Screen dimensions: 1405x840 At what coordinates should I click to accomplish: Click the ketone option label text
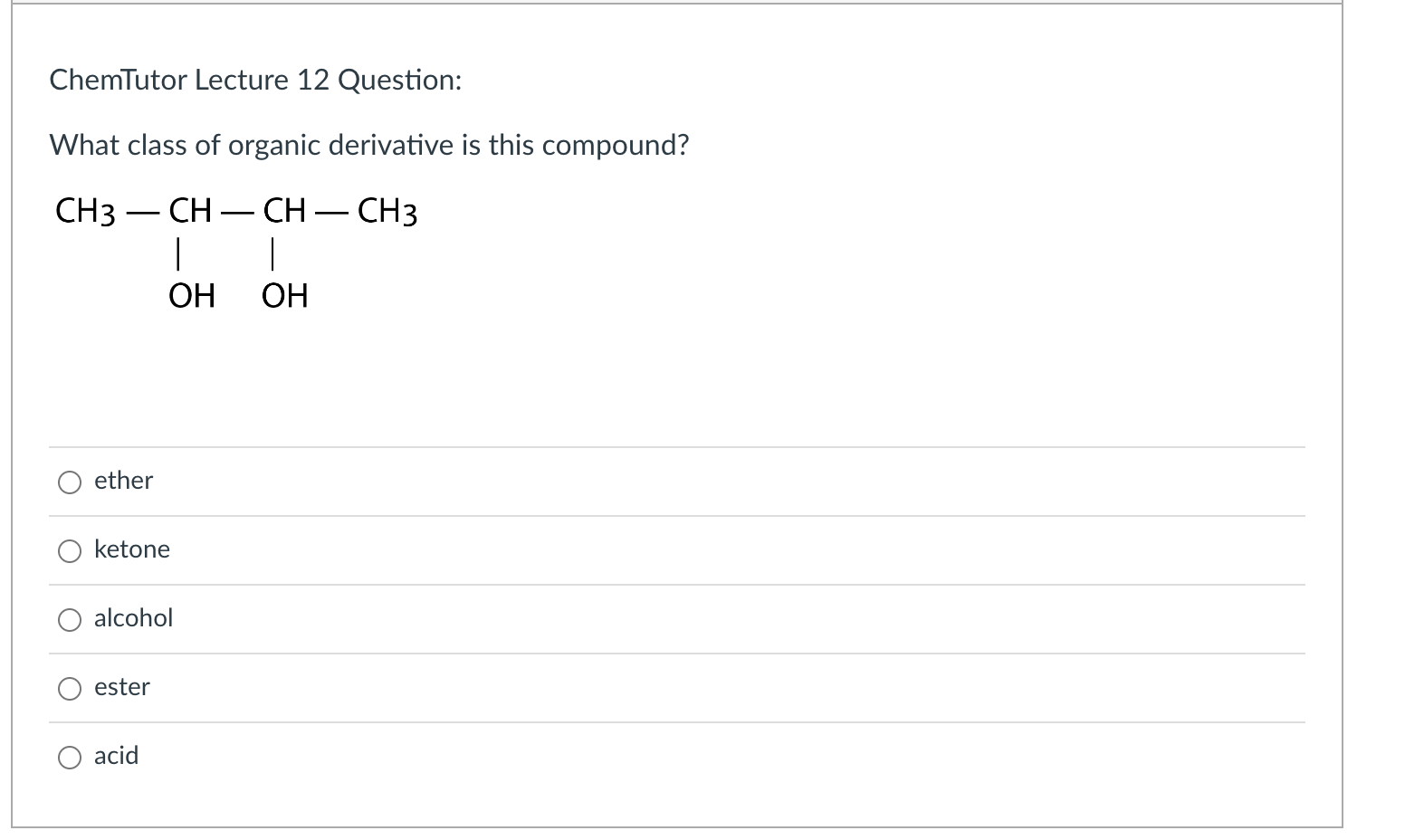click(x=133, y=549)
